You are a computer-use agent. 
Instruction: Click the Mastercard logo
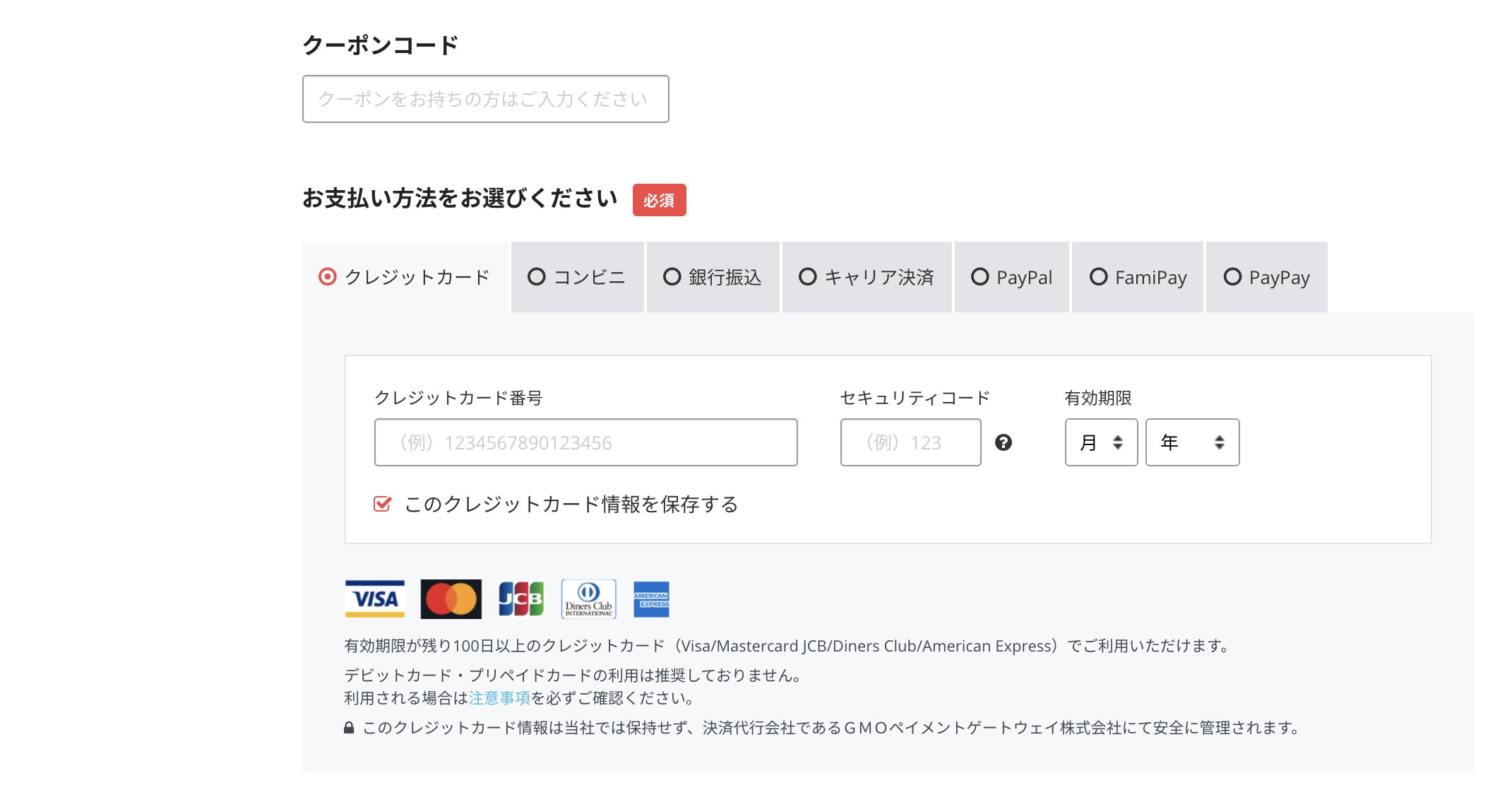click(451, 599)
